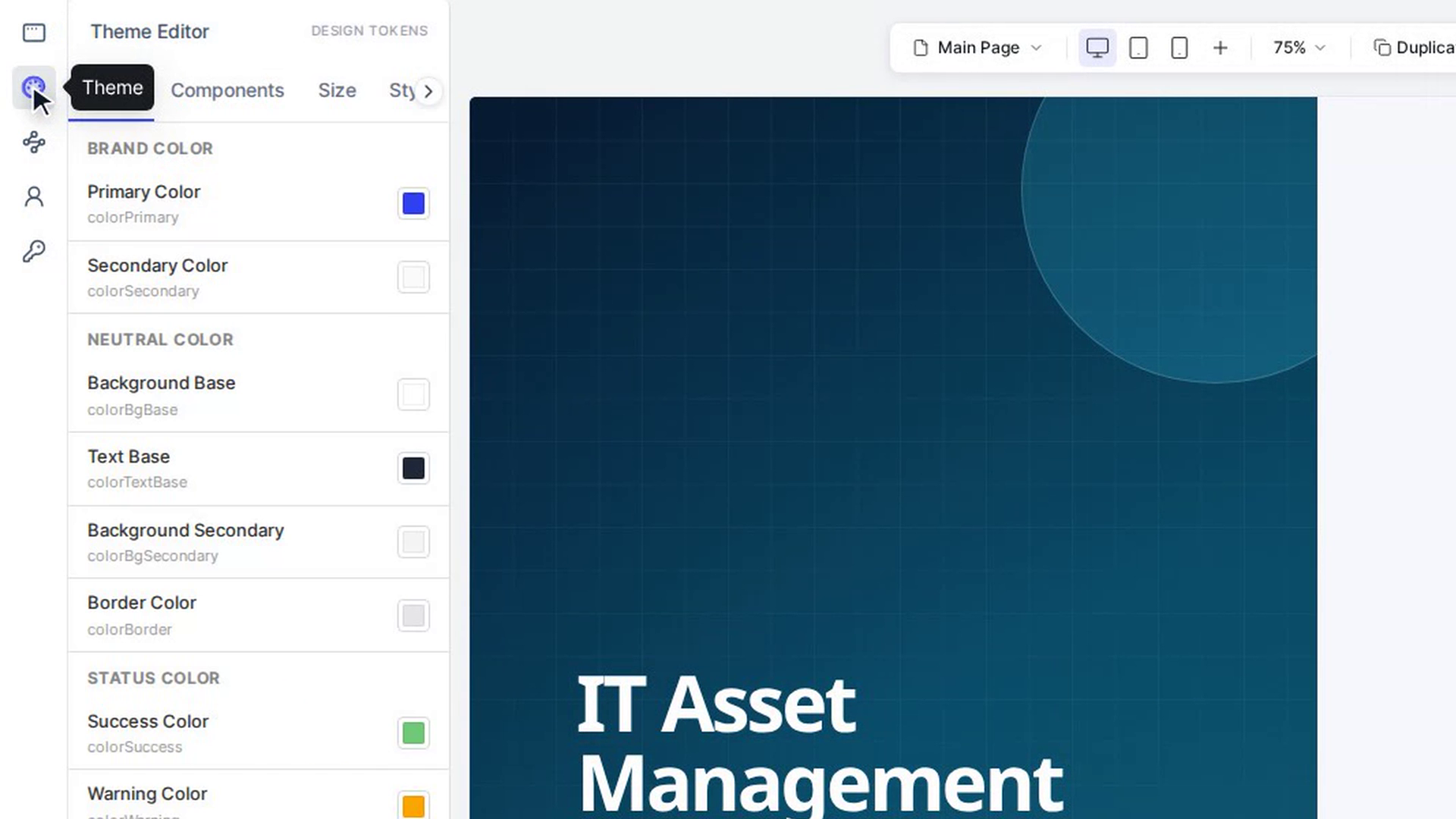Click the Duplicate page button
The height and width of the screenshot is (819, 1456).
click(x=1414, y=48)
